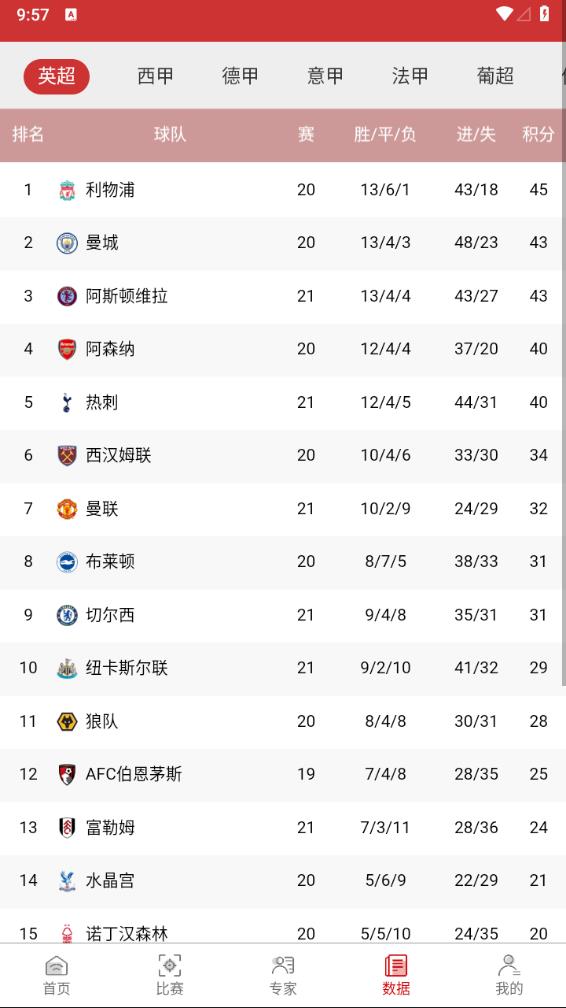The image size is (566, 1008).
Task: Tap the Tottenham (热刺) cockerel icon
Action: (x=67, y=402)
